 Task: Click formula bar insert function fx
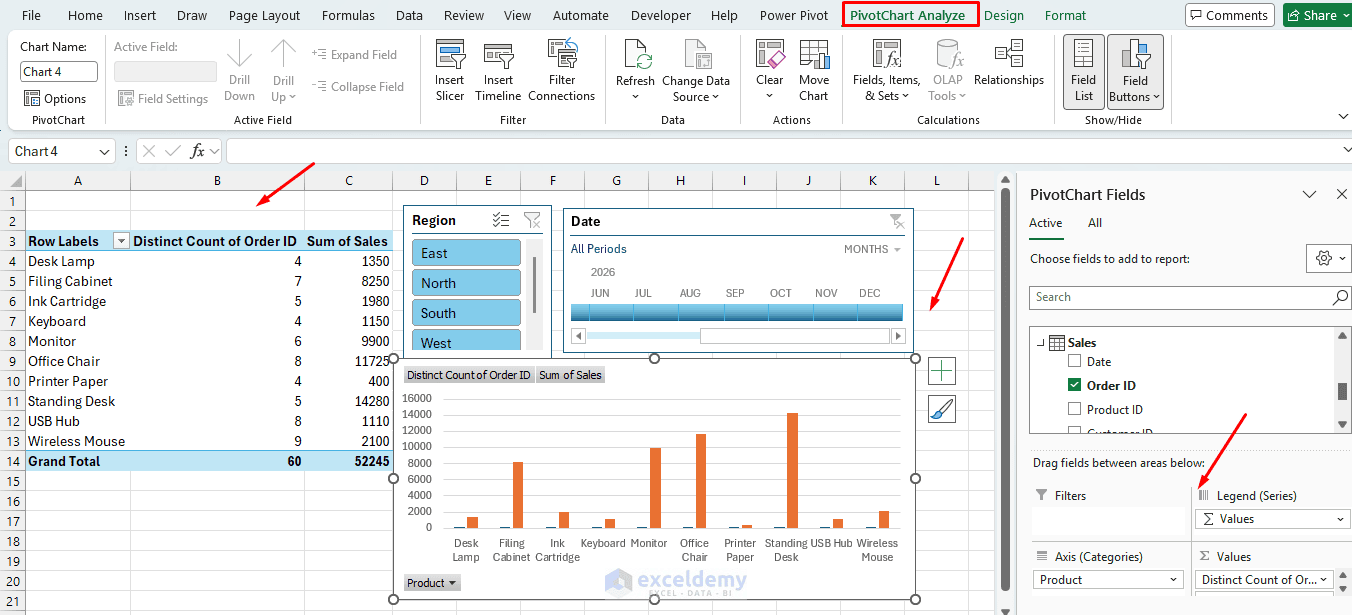(198, 151)
